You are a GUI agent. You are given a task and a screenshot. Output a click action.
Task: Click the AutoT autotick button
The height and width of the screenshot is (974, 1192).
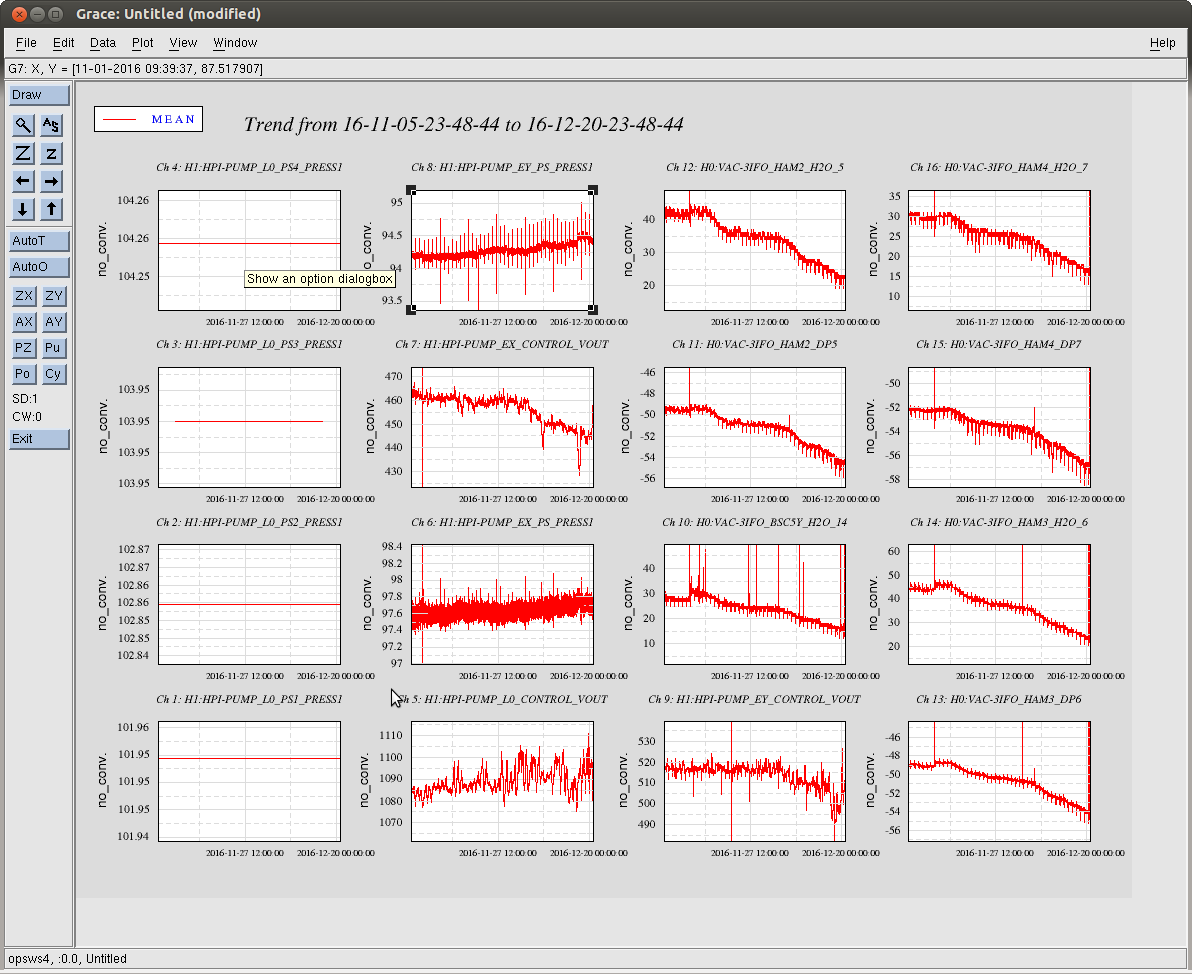[40, 241]
